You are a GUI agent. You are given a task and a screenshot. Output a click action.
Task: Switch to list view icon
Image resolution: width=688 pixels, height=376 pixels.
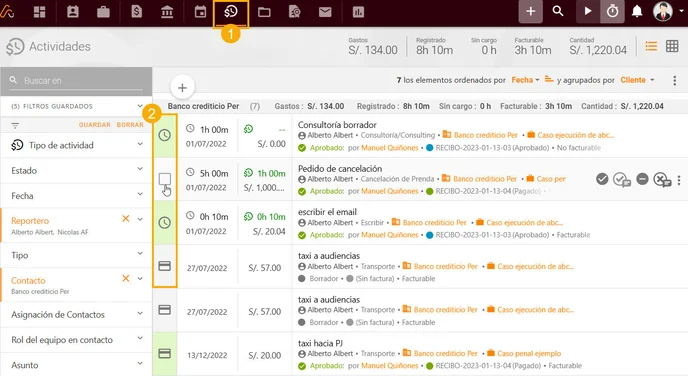[651, 46]
